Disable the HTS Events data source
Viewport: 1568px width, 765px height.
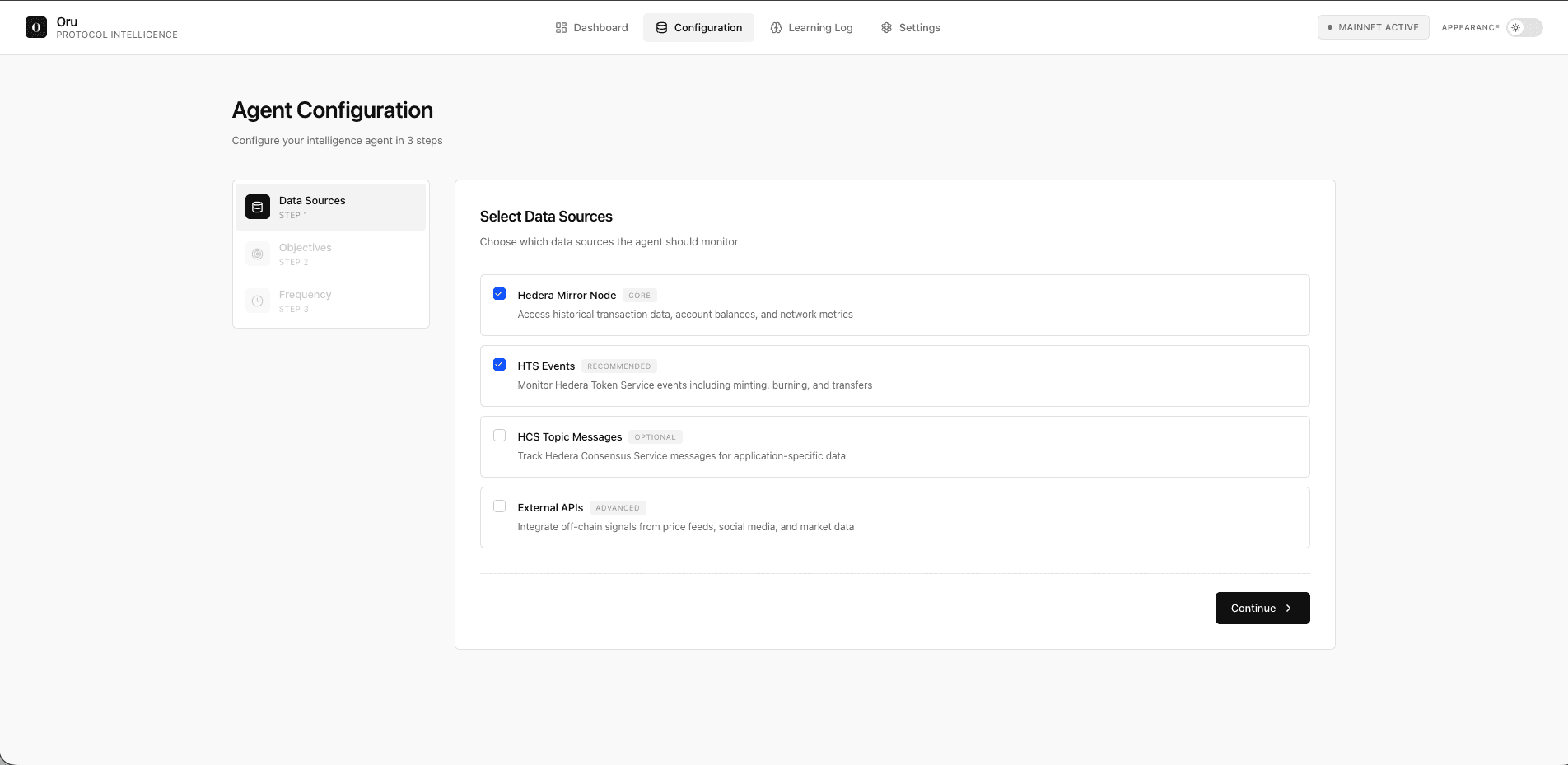point(499,364)
